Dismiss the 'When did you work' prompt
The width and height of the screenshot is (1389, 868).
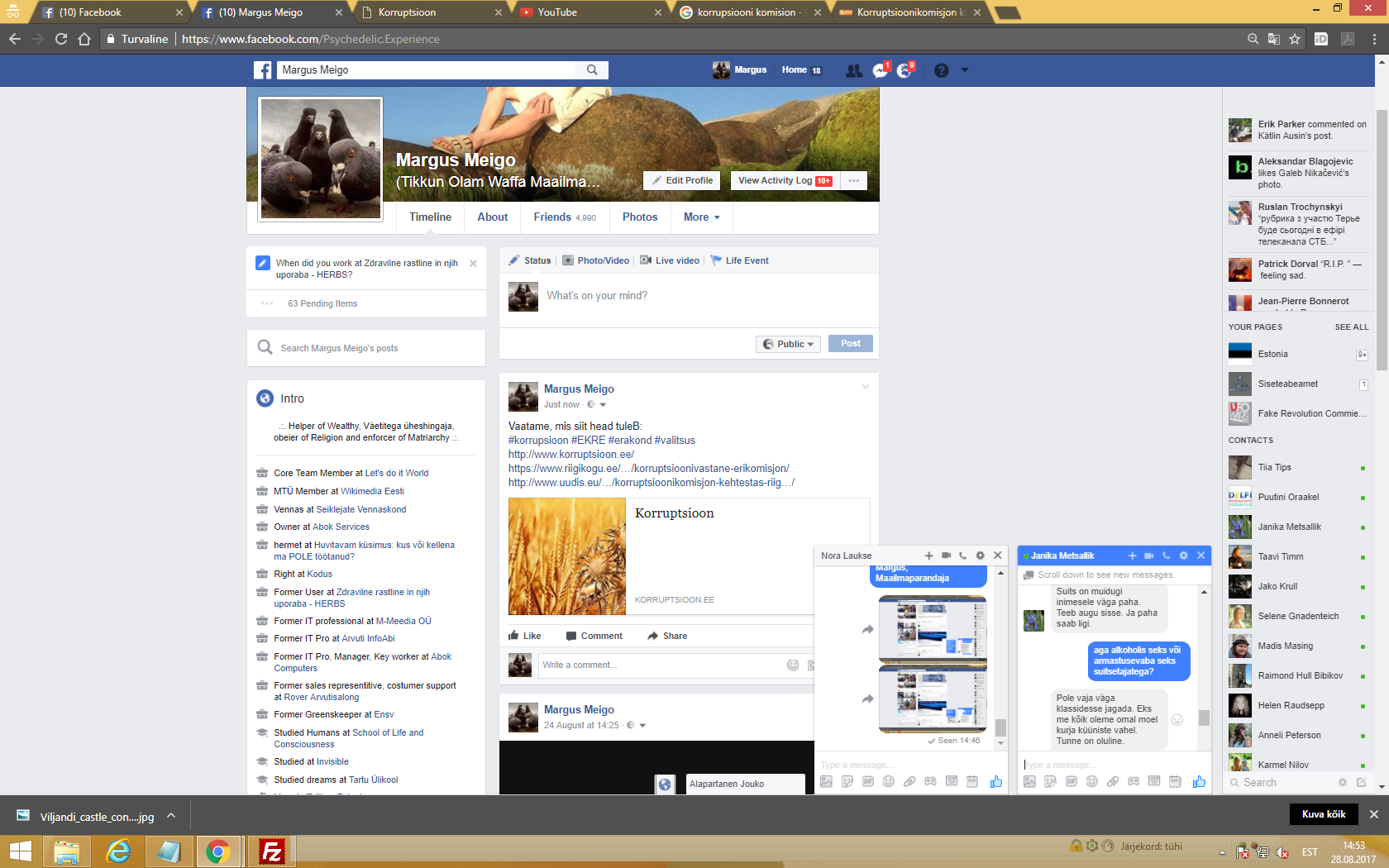(x=473, y=264)
